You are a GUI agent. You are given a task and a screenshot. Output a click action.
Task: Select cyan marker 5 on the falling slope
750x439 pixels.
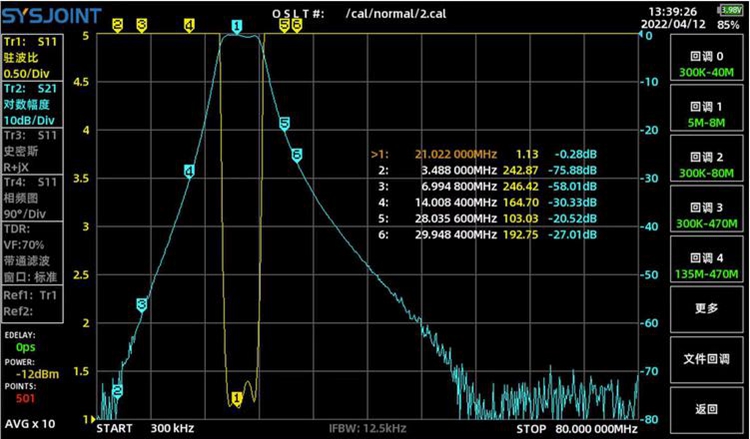[285, 123]
